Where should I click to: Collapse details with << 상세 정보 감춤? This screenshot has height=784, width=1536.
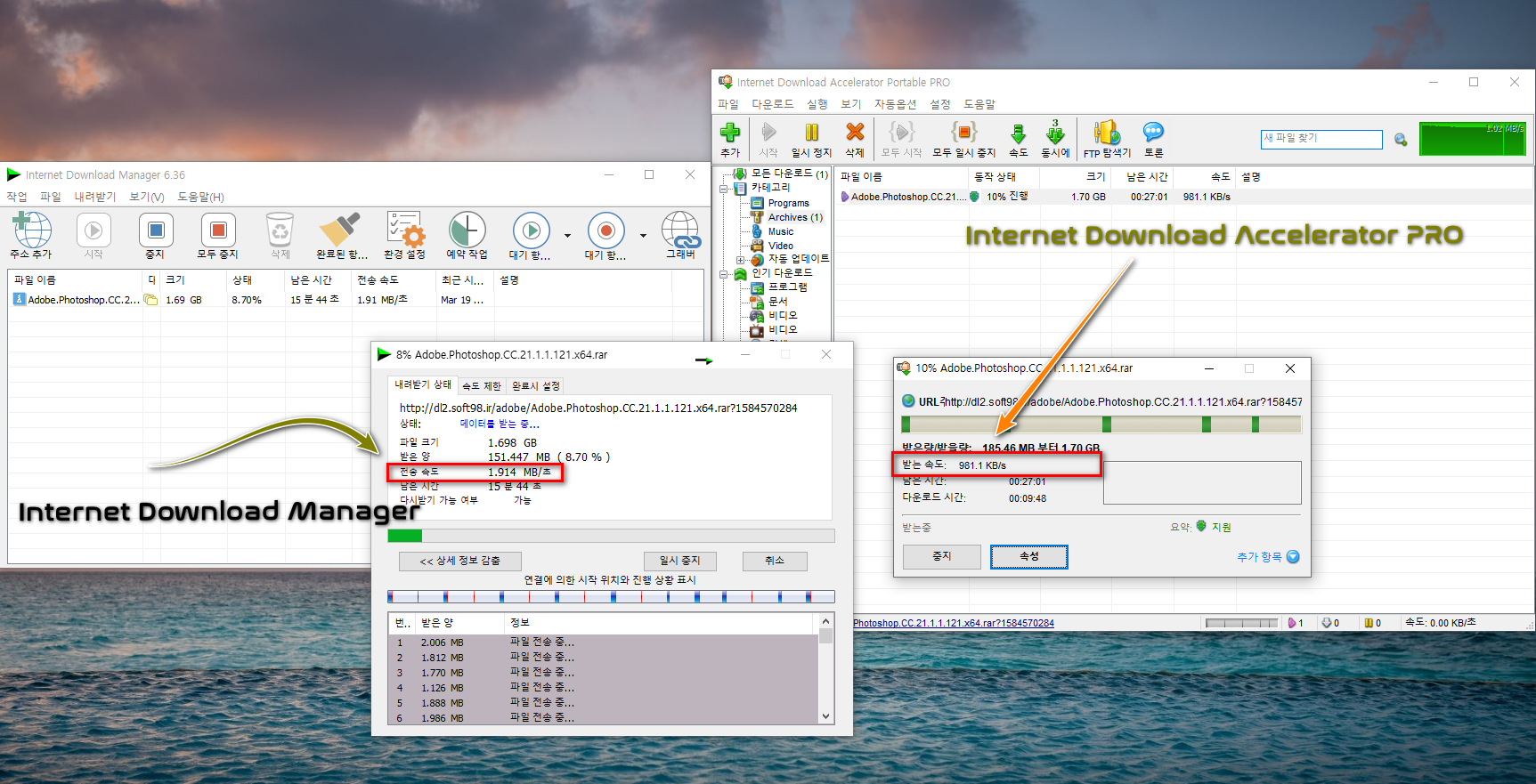pos(459,561)
